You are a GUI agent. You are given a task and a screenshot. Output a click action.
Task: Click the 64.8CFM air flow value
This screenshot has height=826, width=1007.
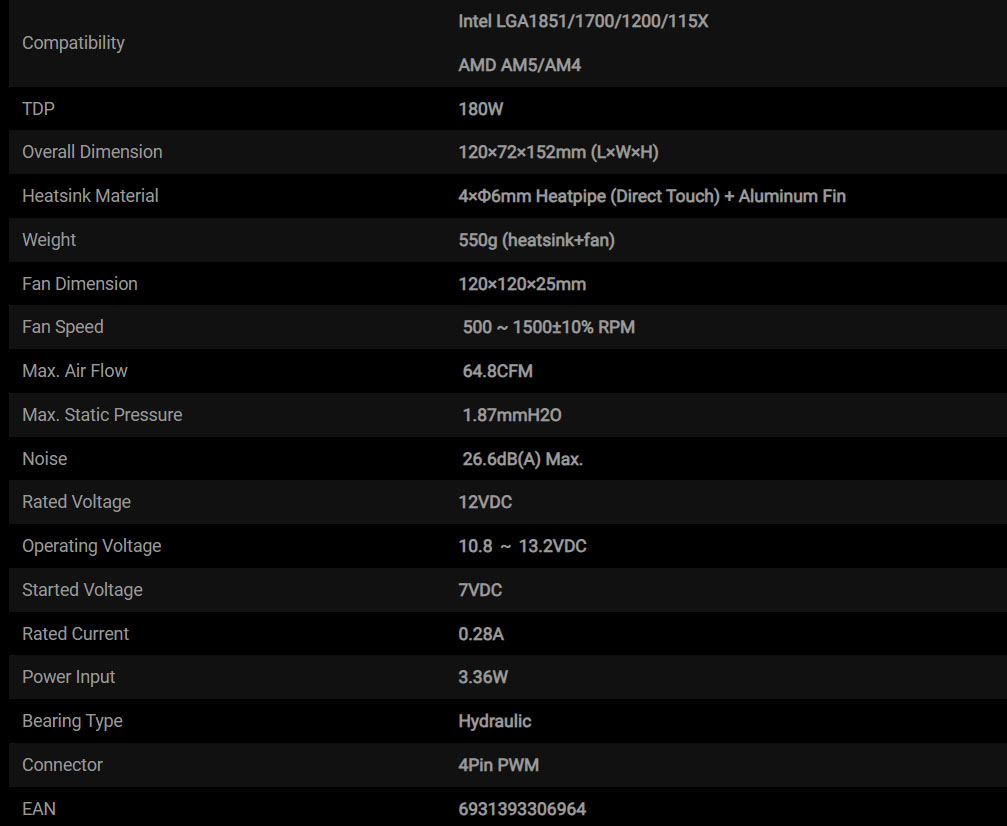click(497, 371)
